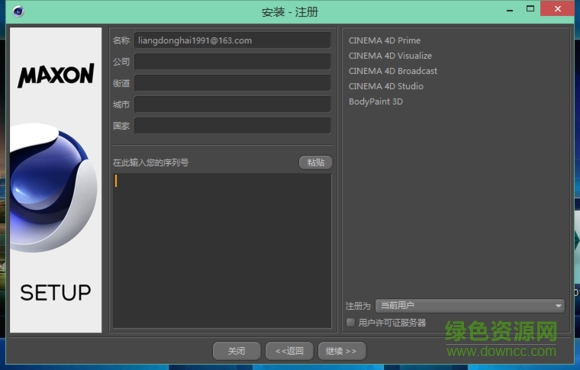Click the 继续>> continue button
580x370 pixels.
tap(342, 351)
